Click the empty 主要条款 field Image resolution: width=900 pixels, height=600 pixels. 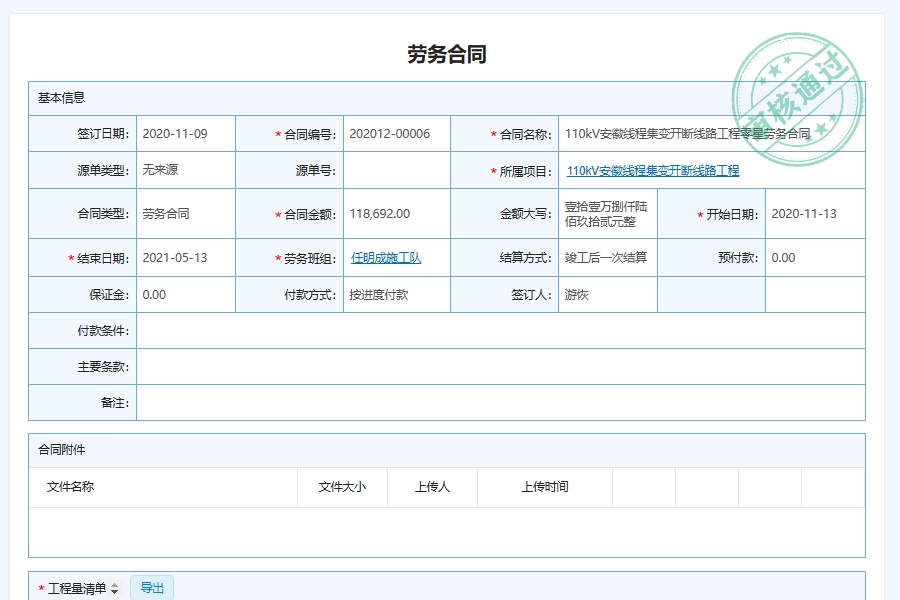point(500,367)
